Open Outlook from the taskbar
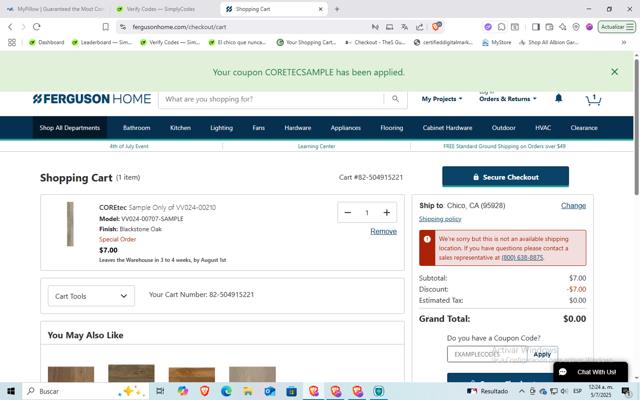 [269, 391]
